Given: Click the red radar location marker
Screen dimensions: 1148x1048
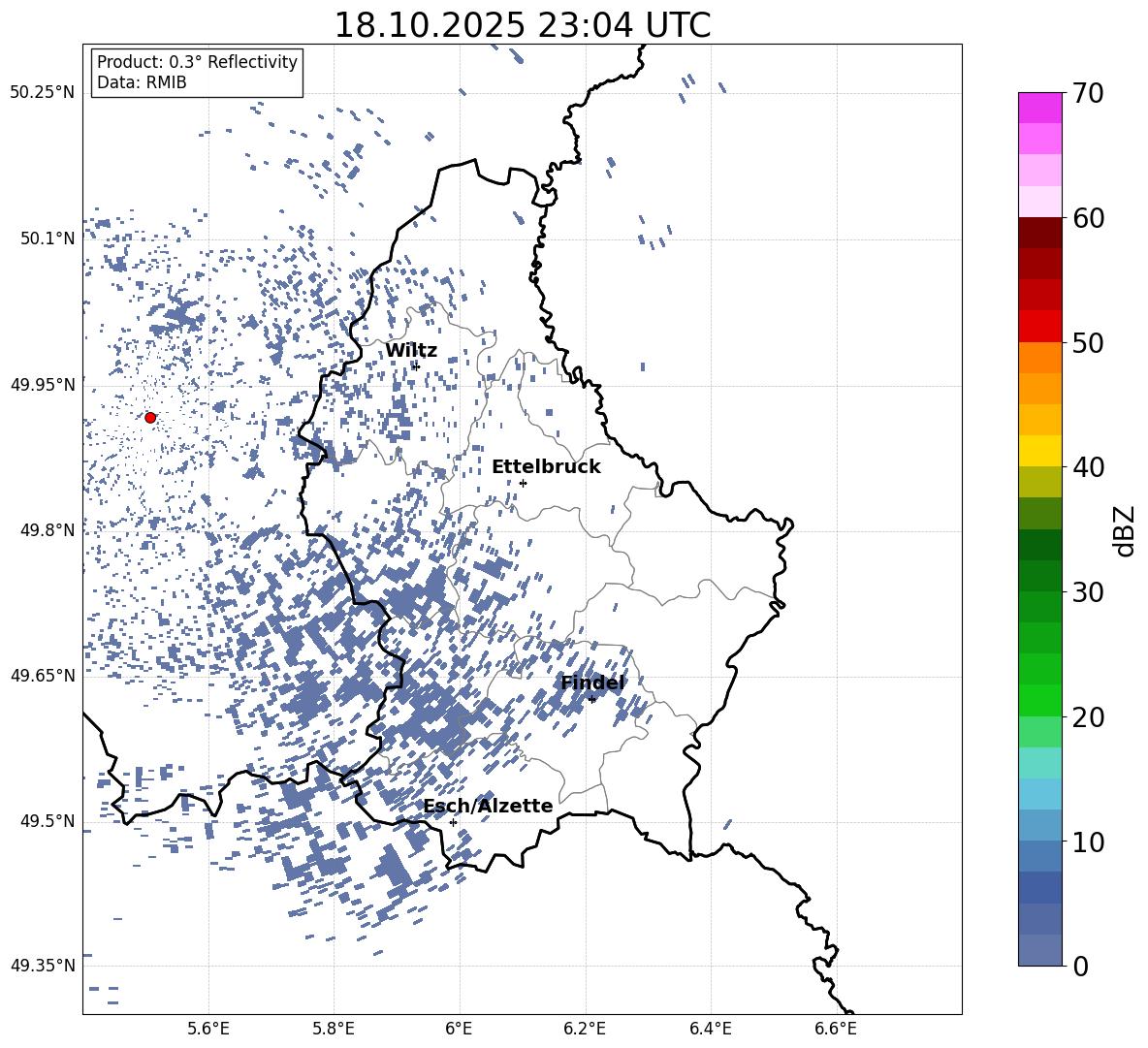Looking at the screenshot, I should pyautogui.click(x=150, y=418).
